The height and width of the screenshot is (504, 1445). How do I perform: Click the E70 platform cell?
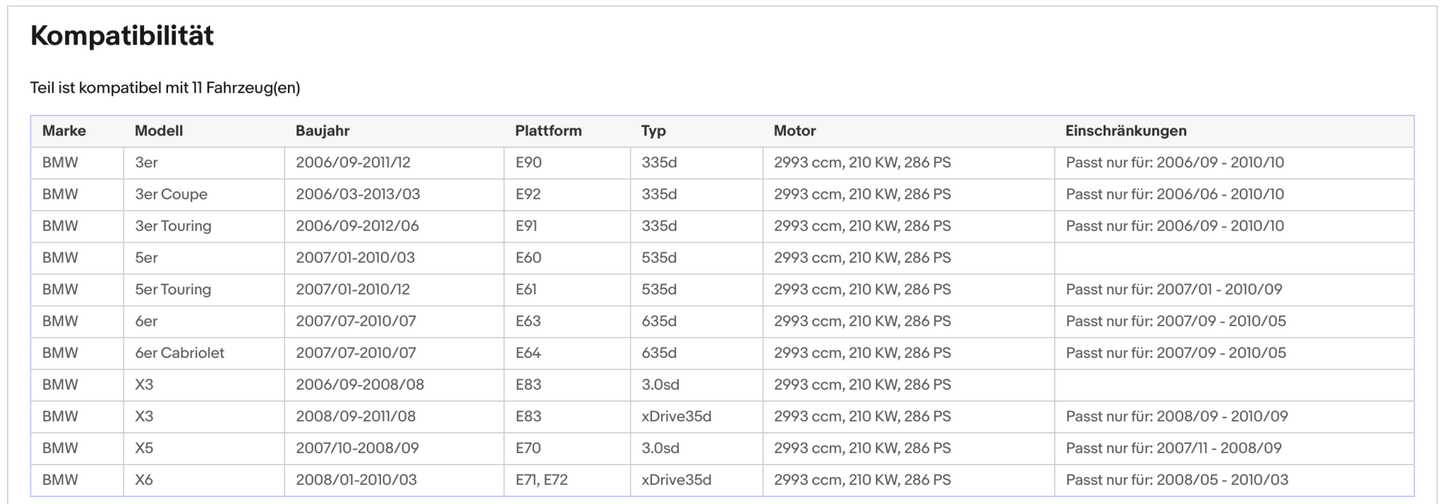[x=528, y=448]
